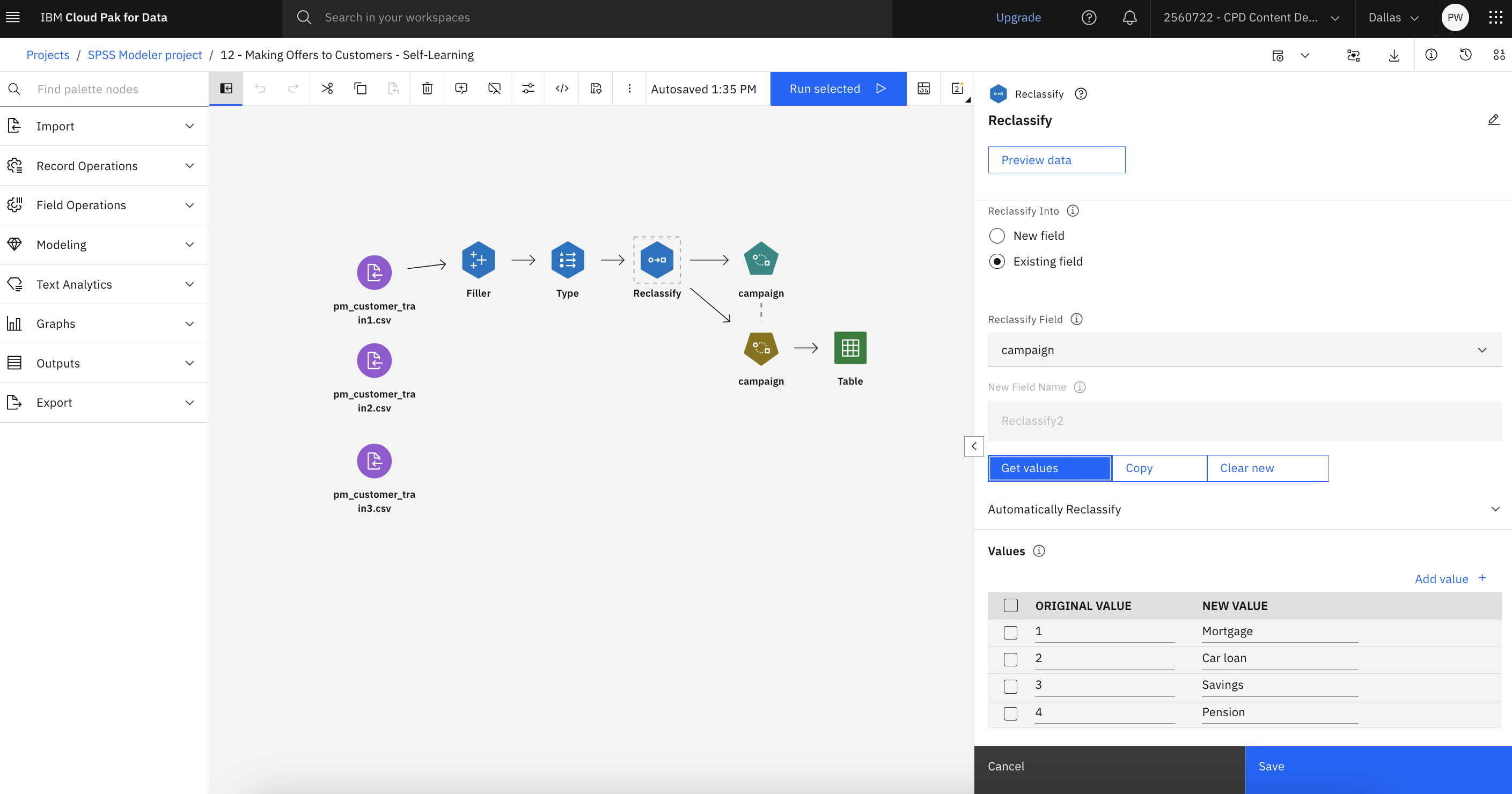Select the Cut tool in the canvas toolbar
The height and width of the screenshot is (794, 1512).
327,89
